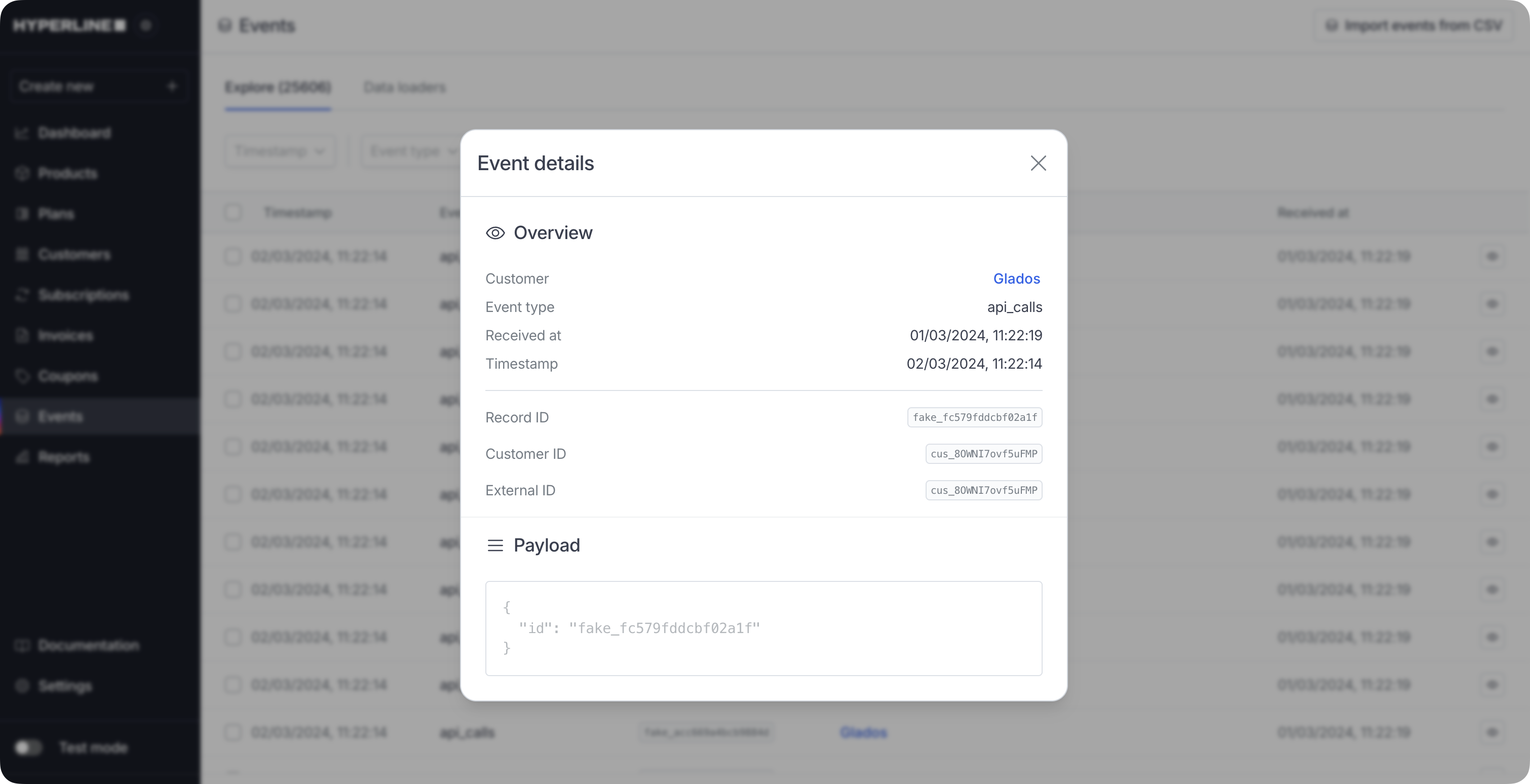Close the Event details dialog
This screenshot has width=1530, height=784.
[x=1038, y=163]
